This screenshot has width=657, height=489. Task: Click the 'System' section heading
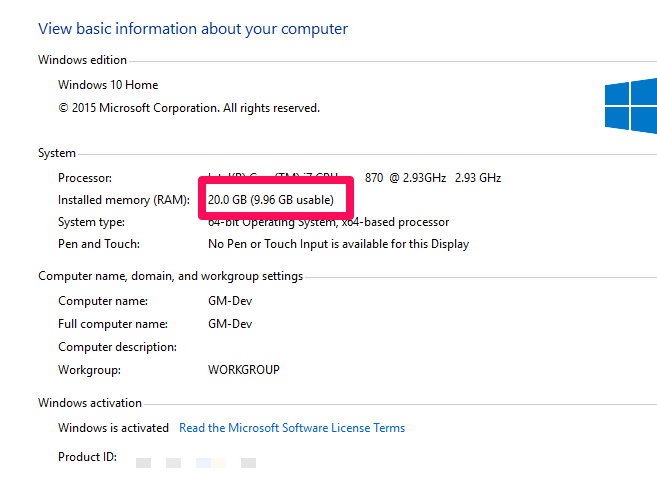tap(57, 153)
